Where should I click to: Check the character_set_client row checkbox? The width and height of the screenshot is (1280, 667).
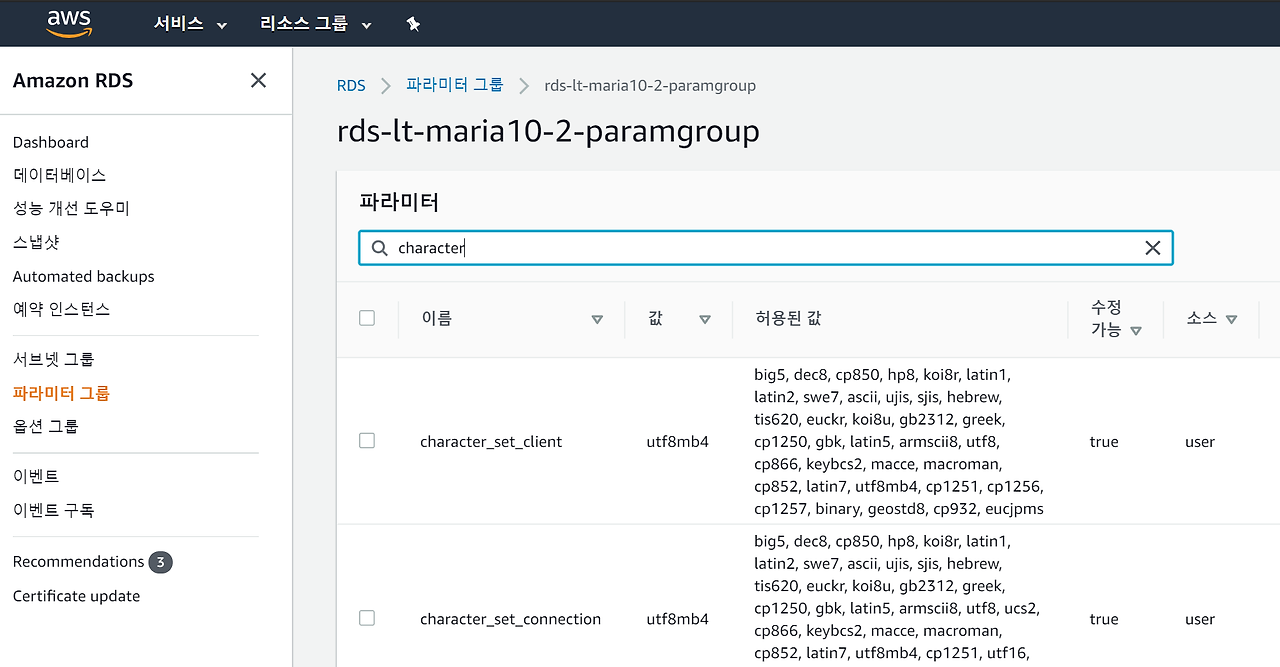[x=367, y=441]
